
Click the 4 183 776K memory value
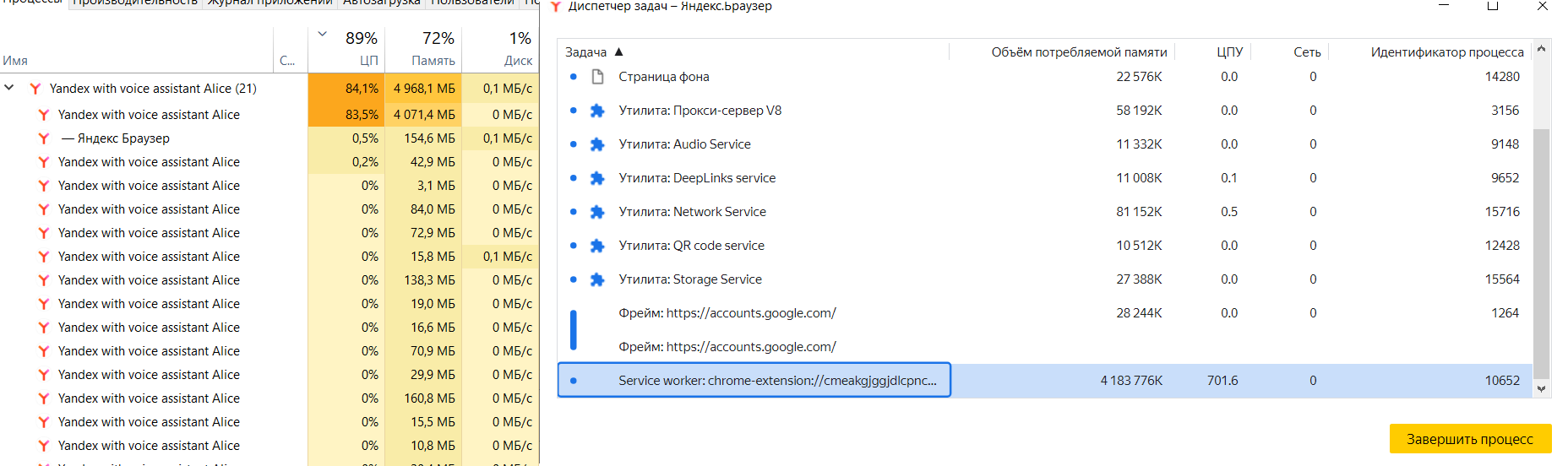coord(1131,381)
